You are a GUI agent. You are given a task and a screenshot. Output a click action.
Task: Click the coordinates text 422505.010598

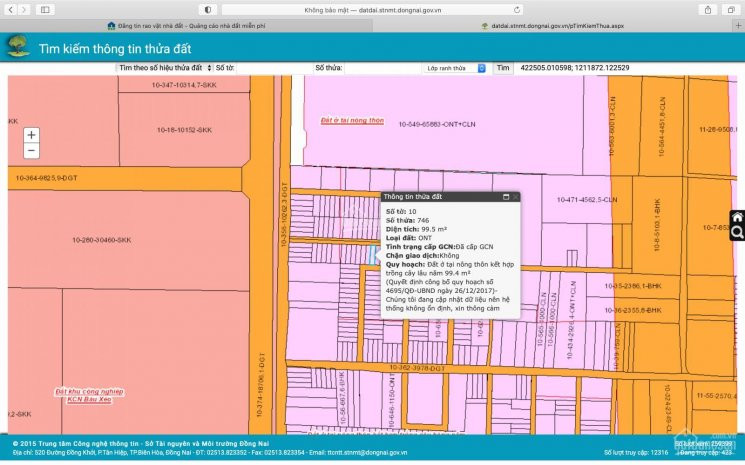[546, 68]
